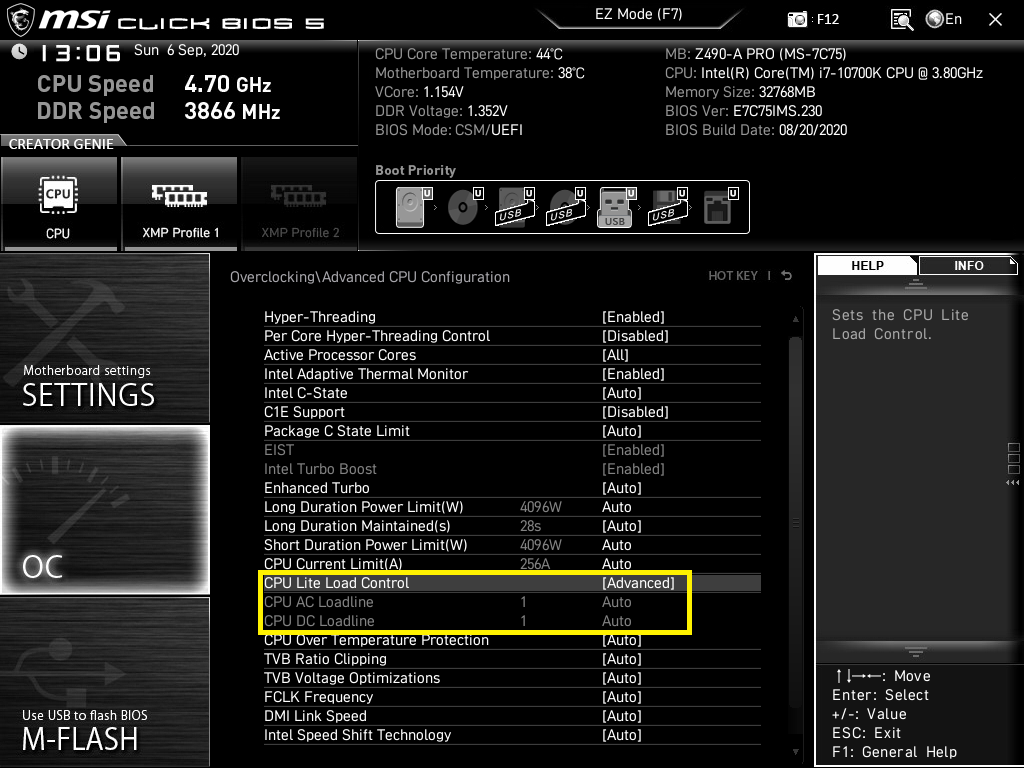Close the BIOS with the X icon
Image resolution: width=1024 pixels, height=768 pixels.
[x=995, y=20]
